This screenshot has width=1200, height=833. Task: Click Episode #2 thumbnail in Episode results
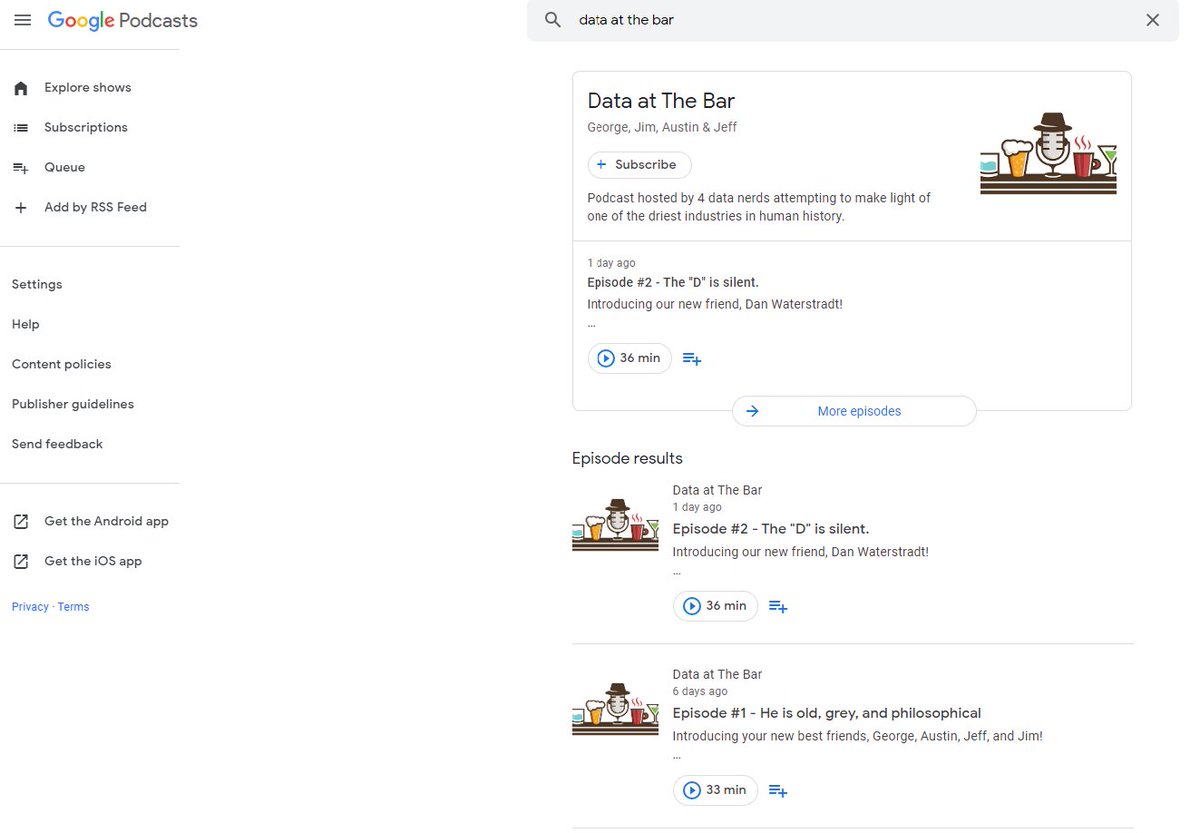[x=615, y=525]
